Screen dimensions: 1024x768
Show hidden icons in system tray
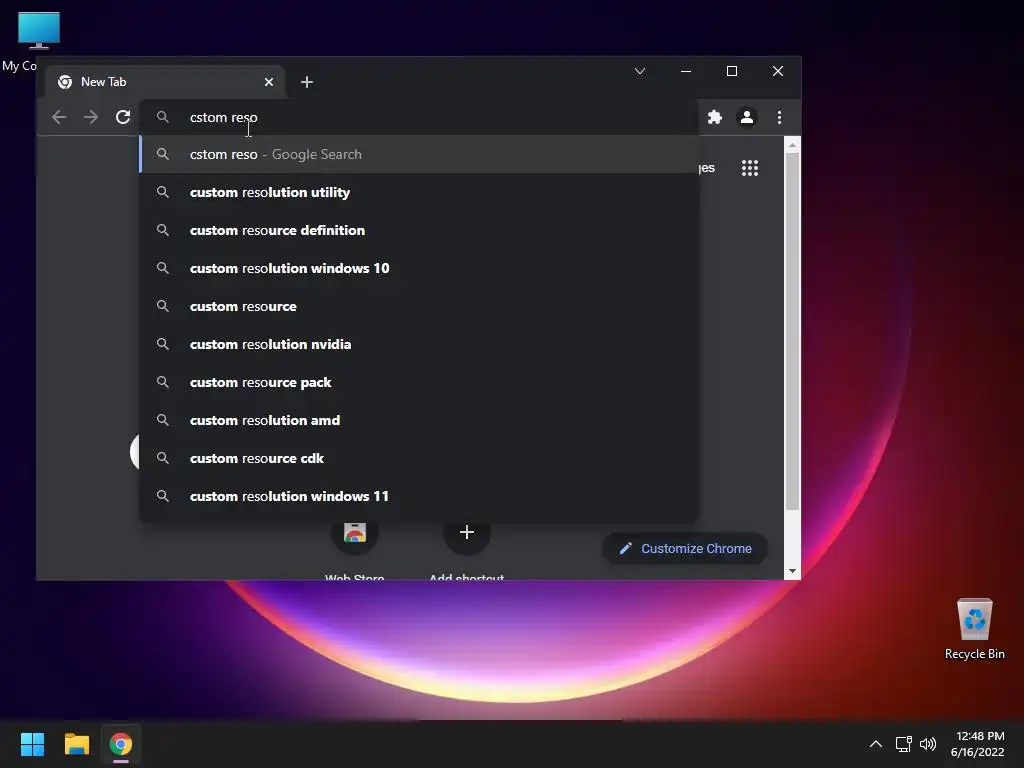point(876,744)
